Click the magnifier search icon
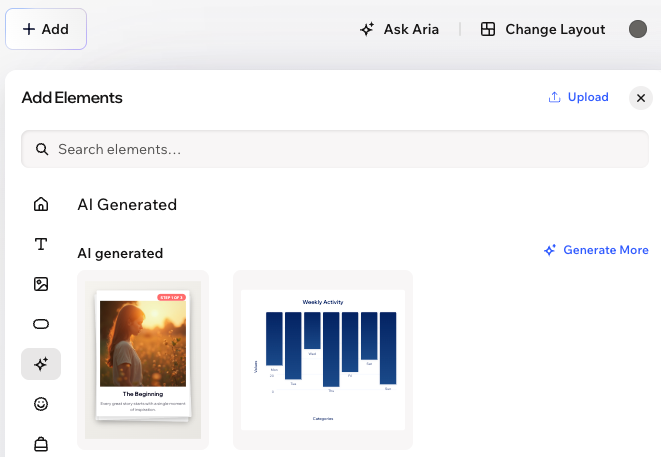Image resolution: width=661 pixels, height=457 pixels. click(x=42, y=149)
